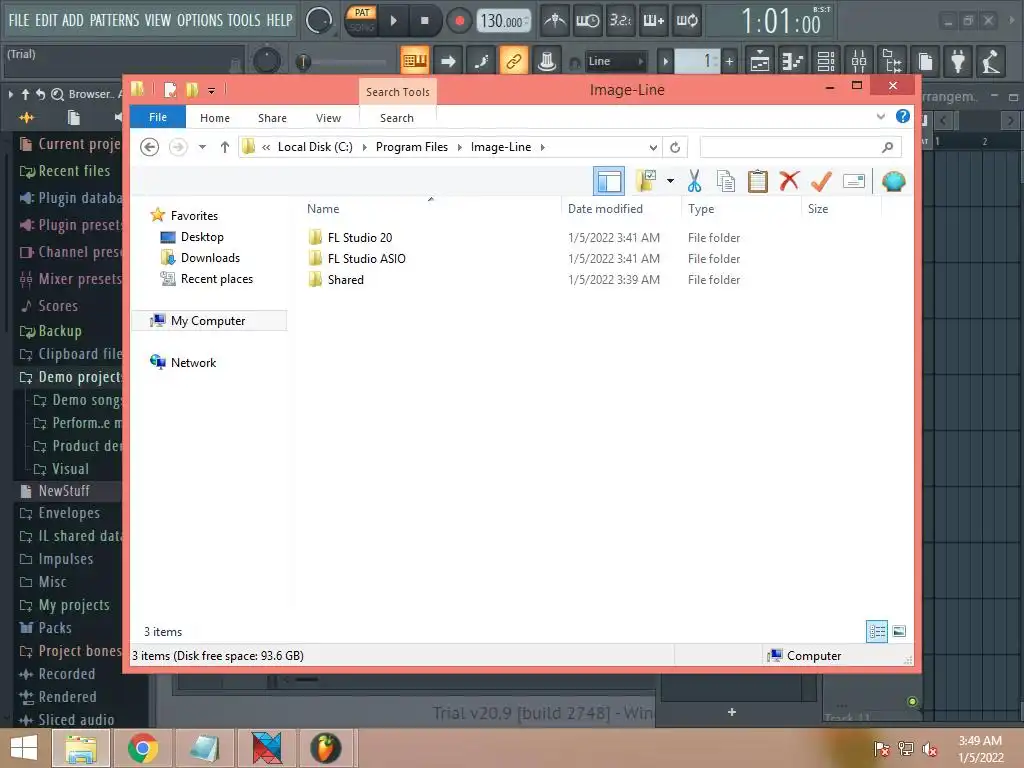Open the Channel rack view icon
Image resolution: width=1024 pixels, height=768 pixels.
(826, 61)
